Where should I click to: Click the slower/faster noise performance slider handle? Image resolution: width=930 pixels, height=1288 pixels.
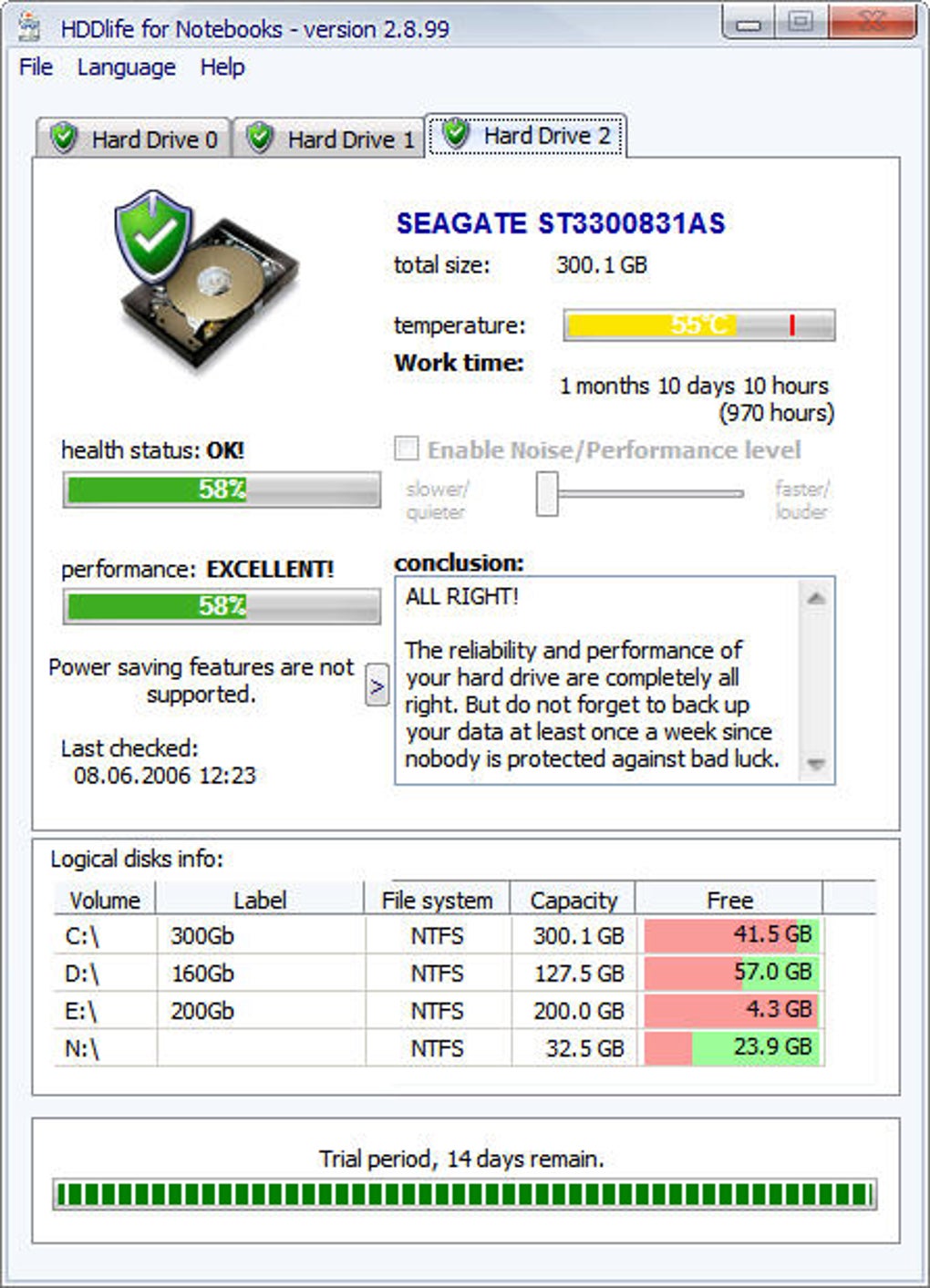(547, 493)
